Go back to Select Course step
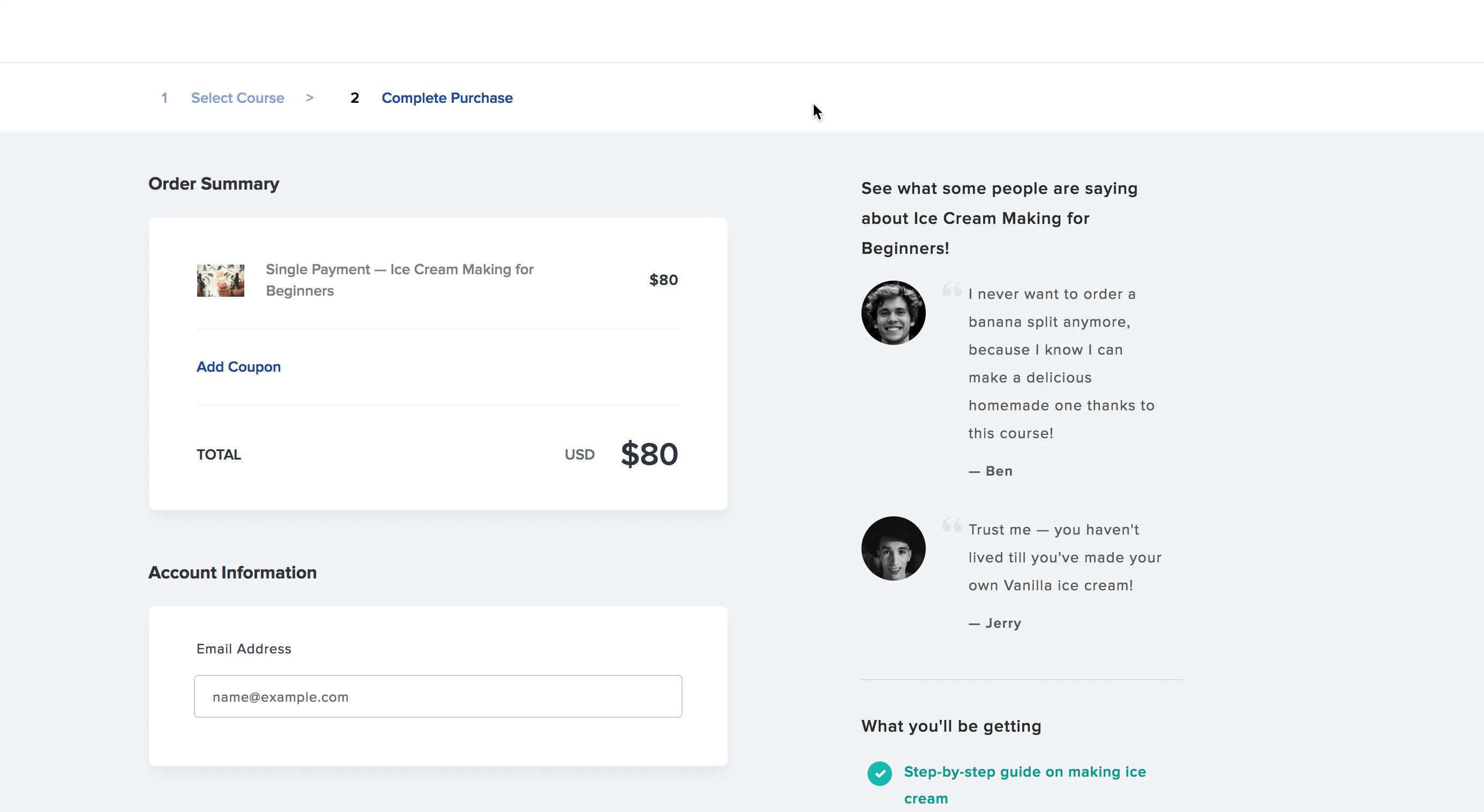Screen dimensions: 1484x812 tap(237, 98)
